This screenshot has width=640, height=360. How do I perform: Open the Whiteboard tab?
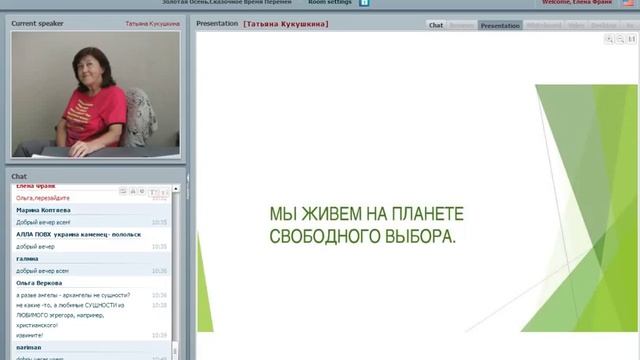coord(544,25)
